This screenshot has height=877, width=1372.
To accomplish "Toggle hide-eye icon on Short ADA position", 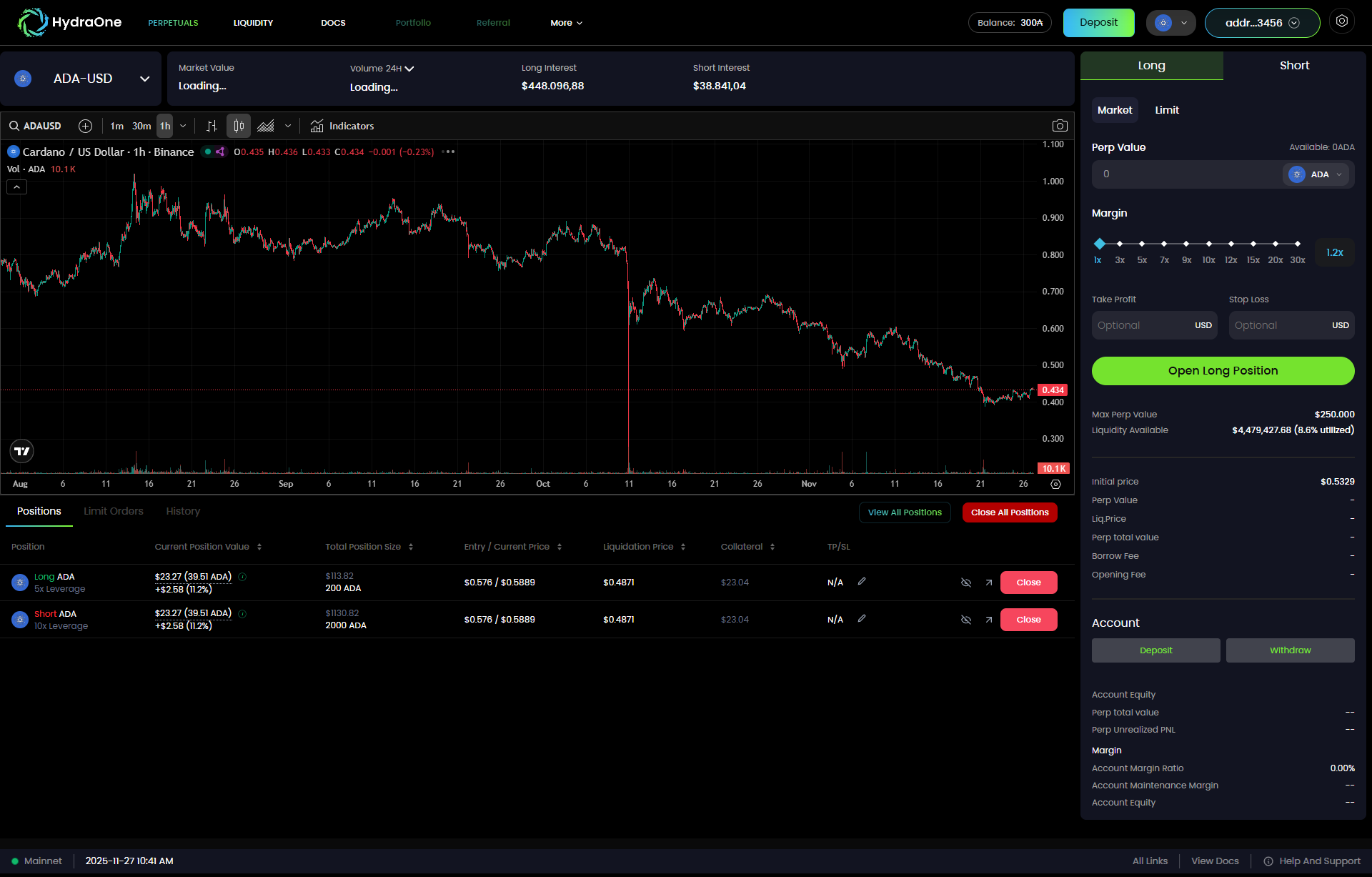I will (965, 620).
